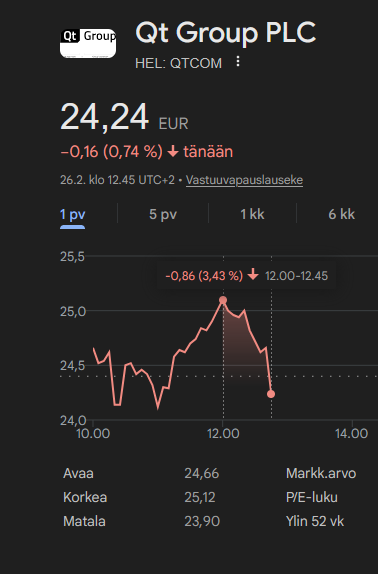Switch to the 1 kk chart range

tap(252, 215)
